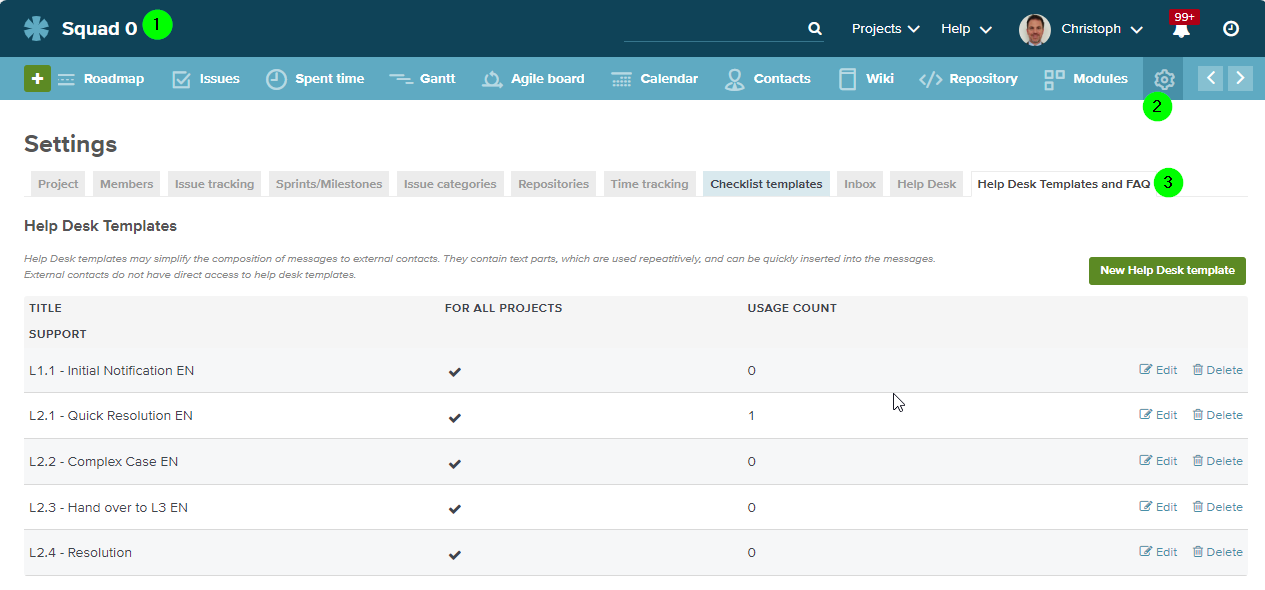Image resolution: width=1265 pixels, height=590 pixels.
Task: Click the search magnifier icon
Action: pyautogui.click(x=815, y=29)
